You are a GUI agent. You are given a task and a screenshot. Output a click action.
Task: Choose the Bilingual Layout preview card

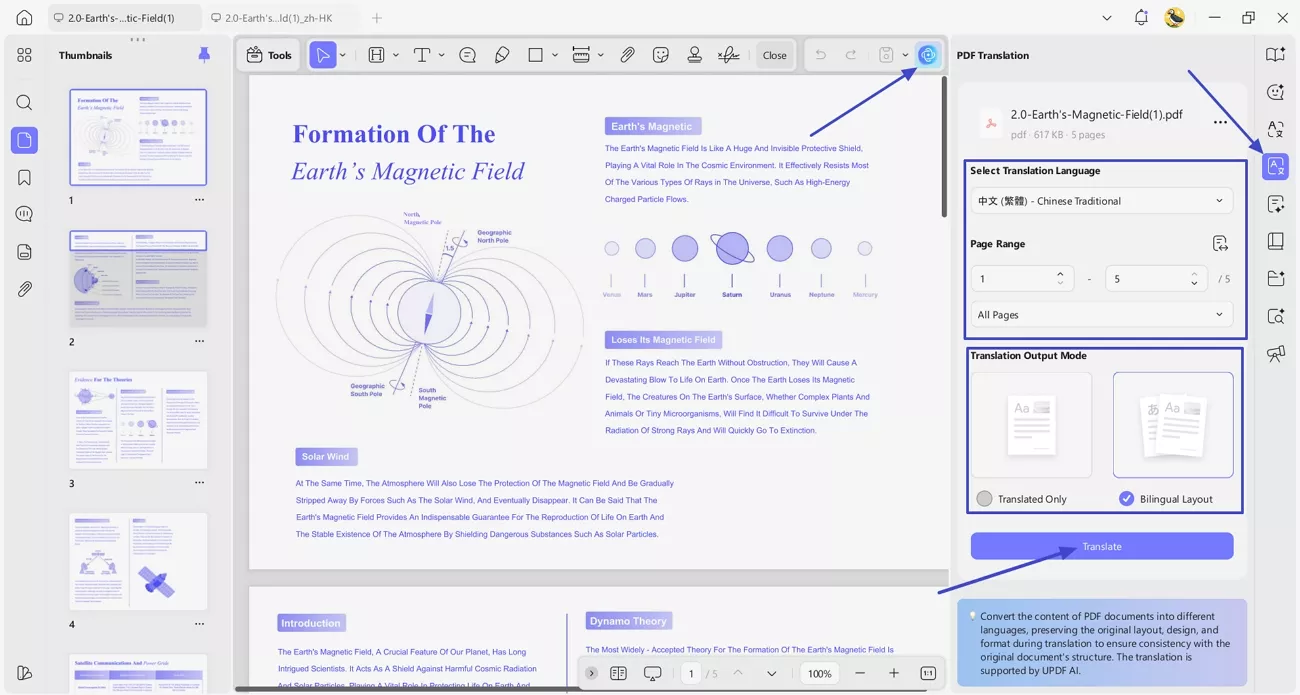(x=1173, y=425)
